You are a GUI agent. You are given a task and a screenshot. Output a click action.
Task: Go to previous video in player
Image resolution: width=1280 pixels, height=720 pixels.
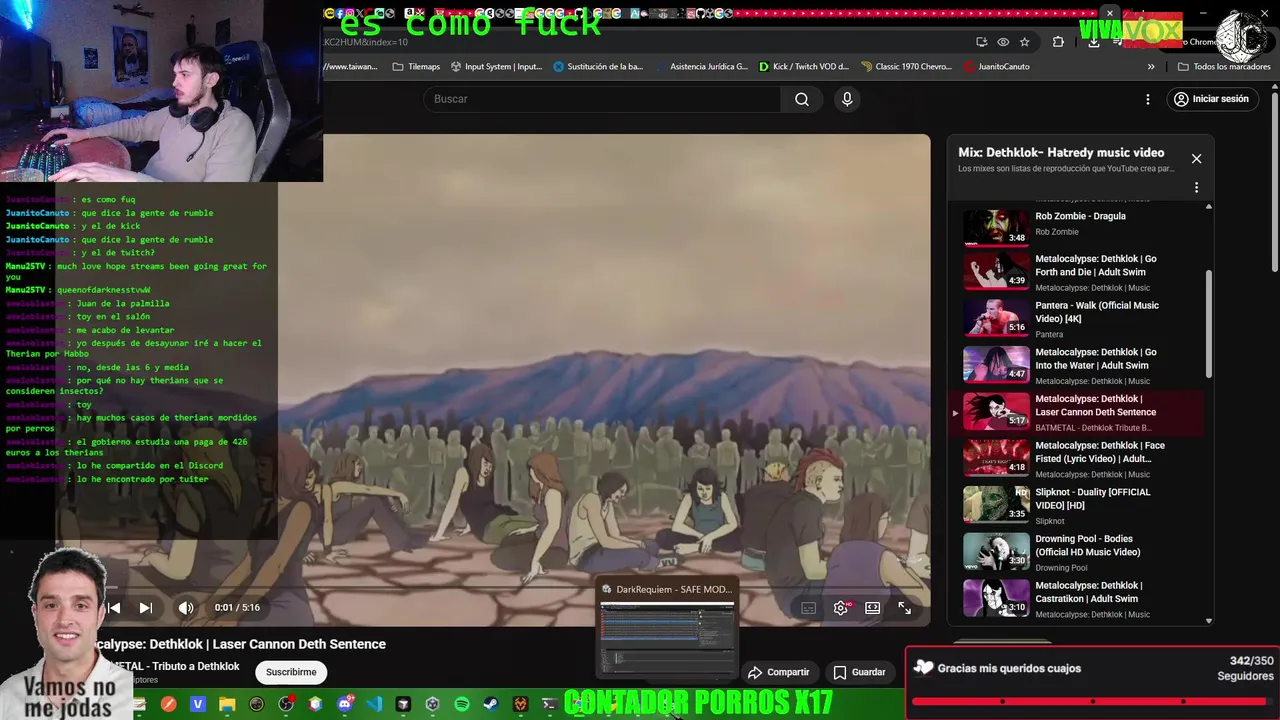coord(114,607)
